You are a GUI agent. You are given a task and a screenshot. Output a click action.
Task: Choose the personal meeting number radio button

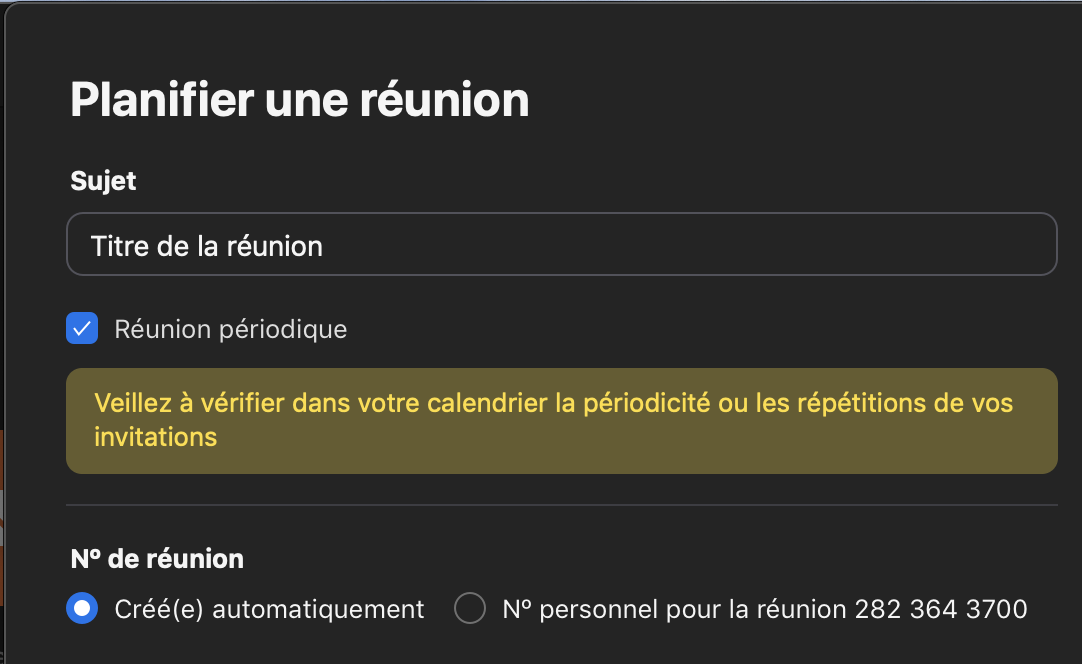(x=470, y=608)
